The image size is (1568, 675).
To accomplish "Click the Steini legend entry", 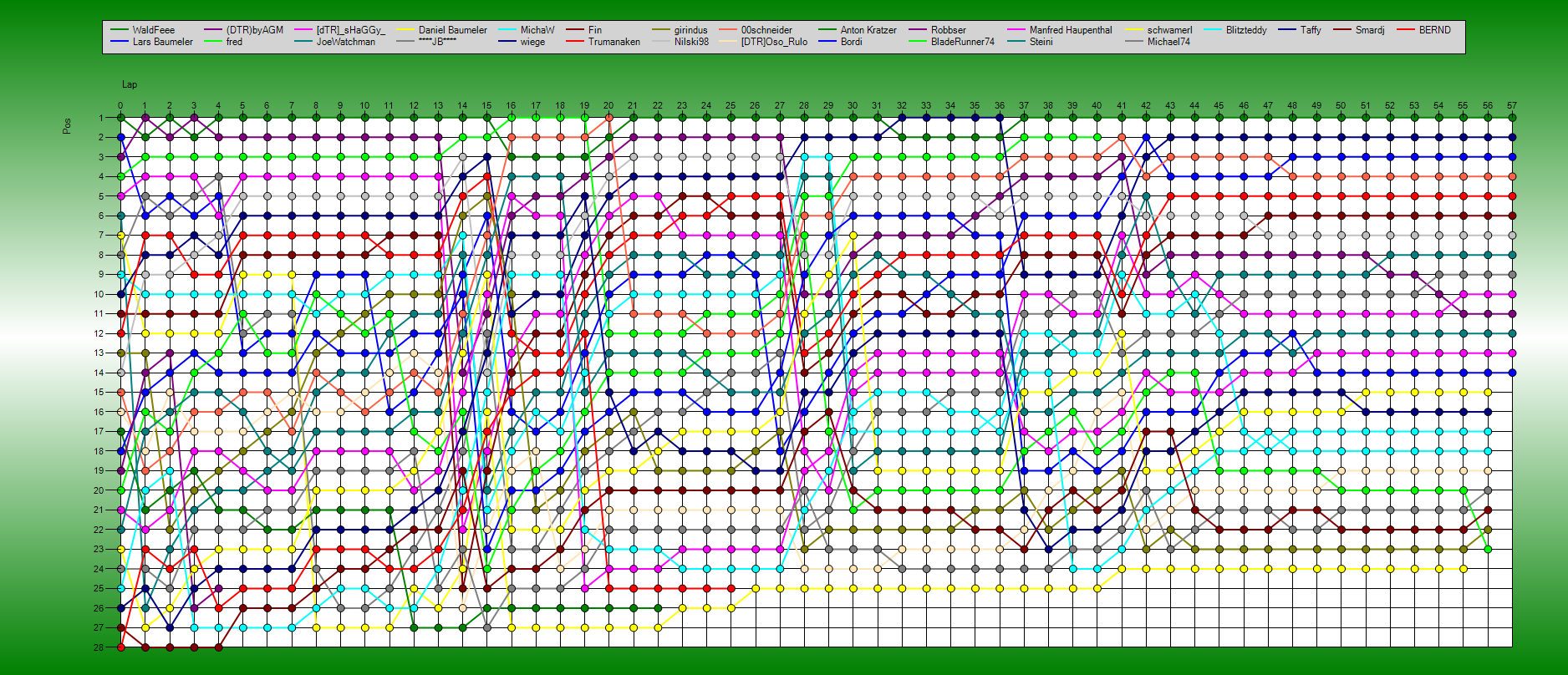I will pyautogui.click(x=1041, y=42).
